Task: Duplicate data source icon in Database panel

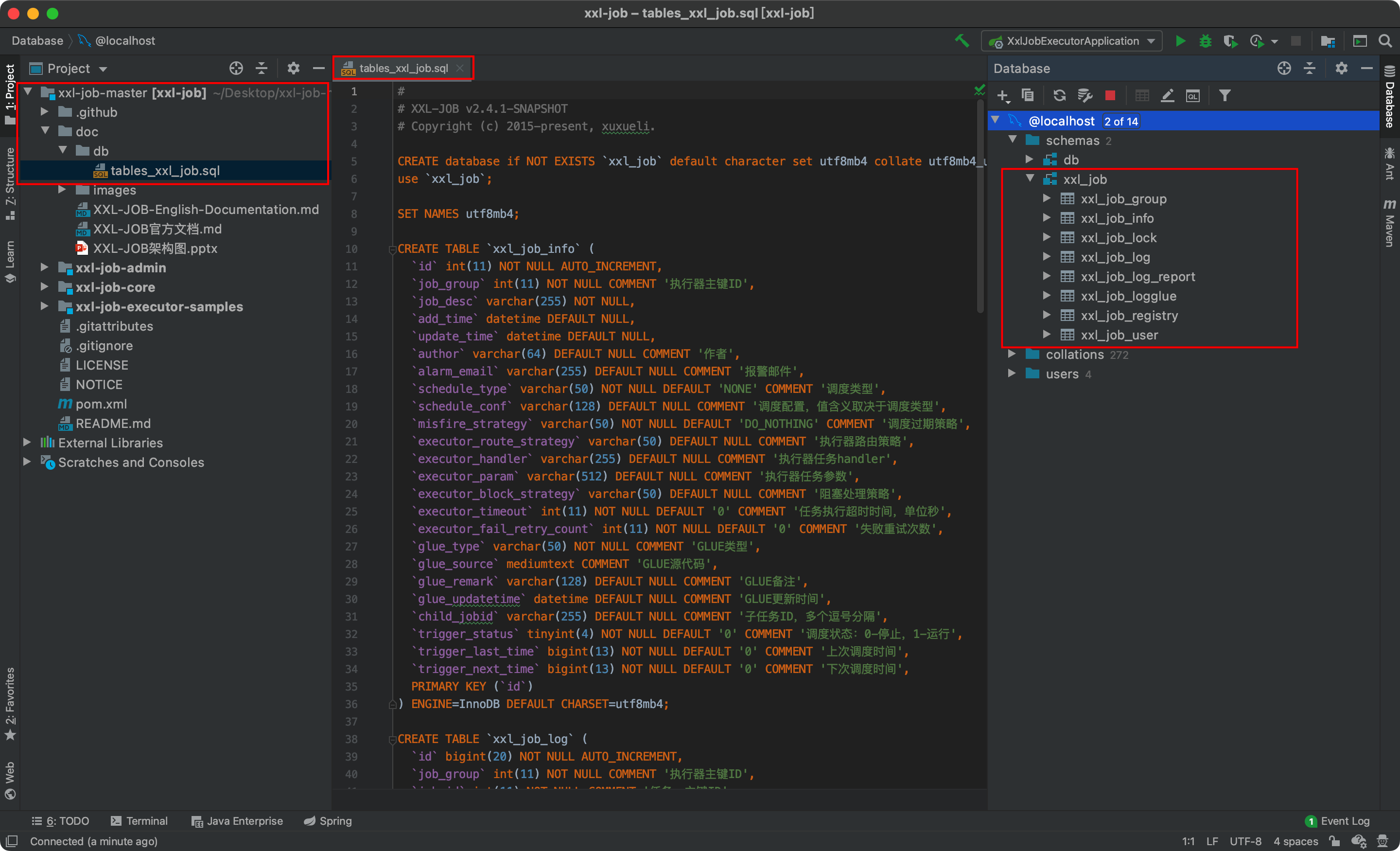Action: pyautogui.click(x=1028, y=95)
